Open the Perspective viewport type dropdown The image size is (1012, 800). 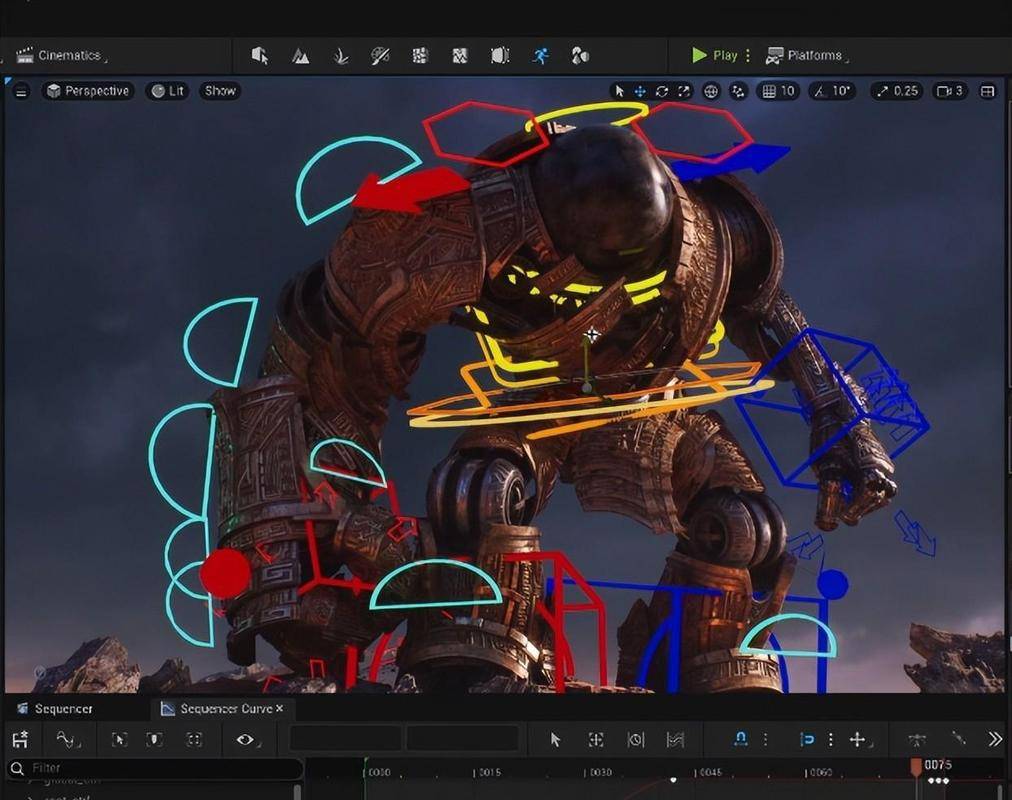click(88, 91)
